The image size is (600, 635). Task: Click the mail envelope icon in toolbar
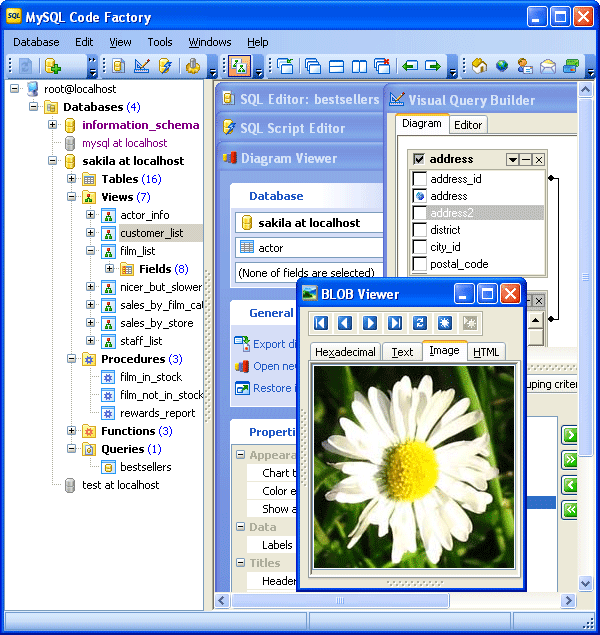[547, 66]
